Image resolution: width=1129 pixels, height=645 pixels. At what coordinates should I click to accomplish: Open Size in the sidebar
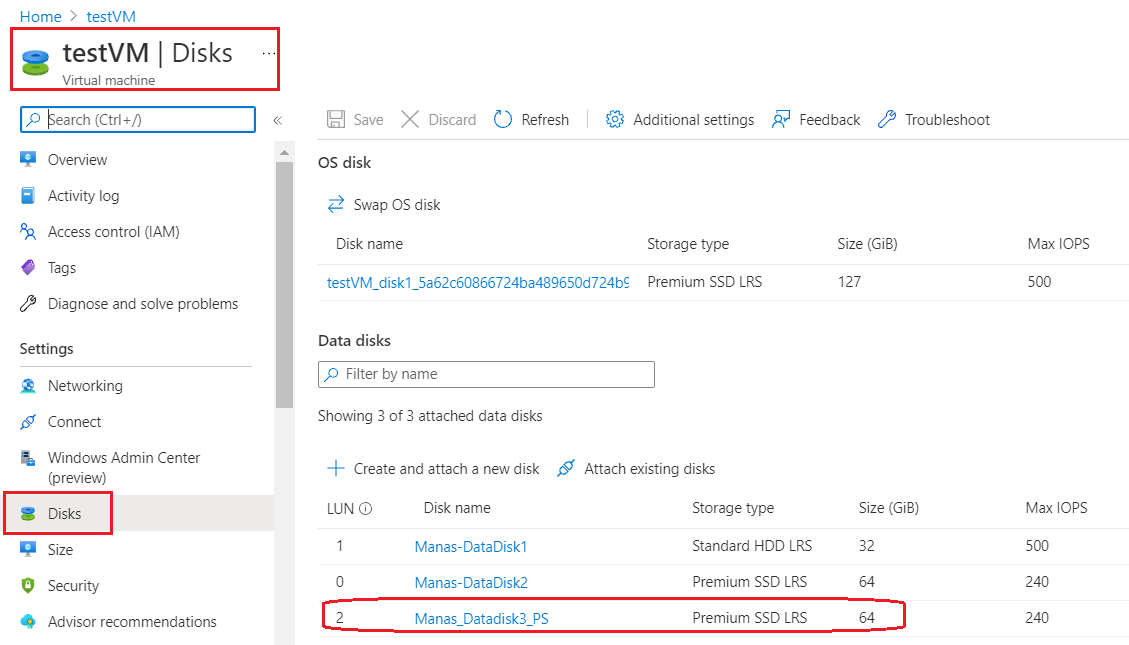pyautogui.click(x=60, y=550)
